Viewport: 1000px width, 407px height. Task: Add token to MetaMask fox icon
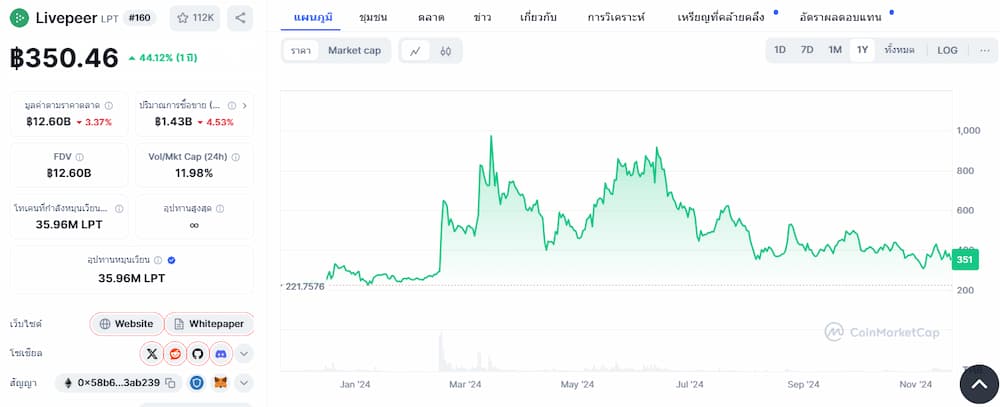click(220, 383)
